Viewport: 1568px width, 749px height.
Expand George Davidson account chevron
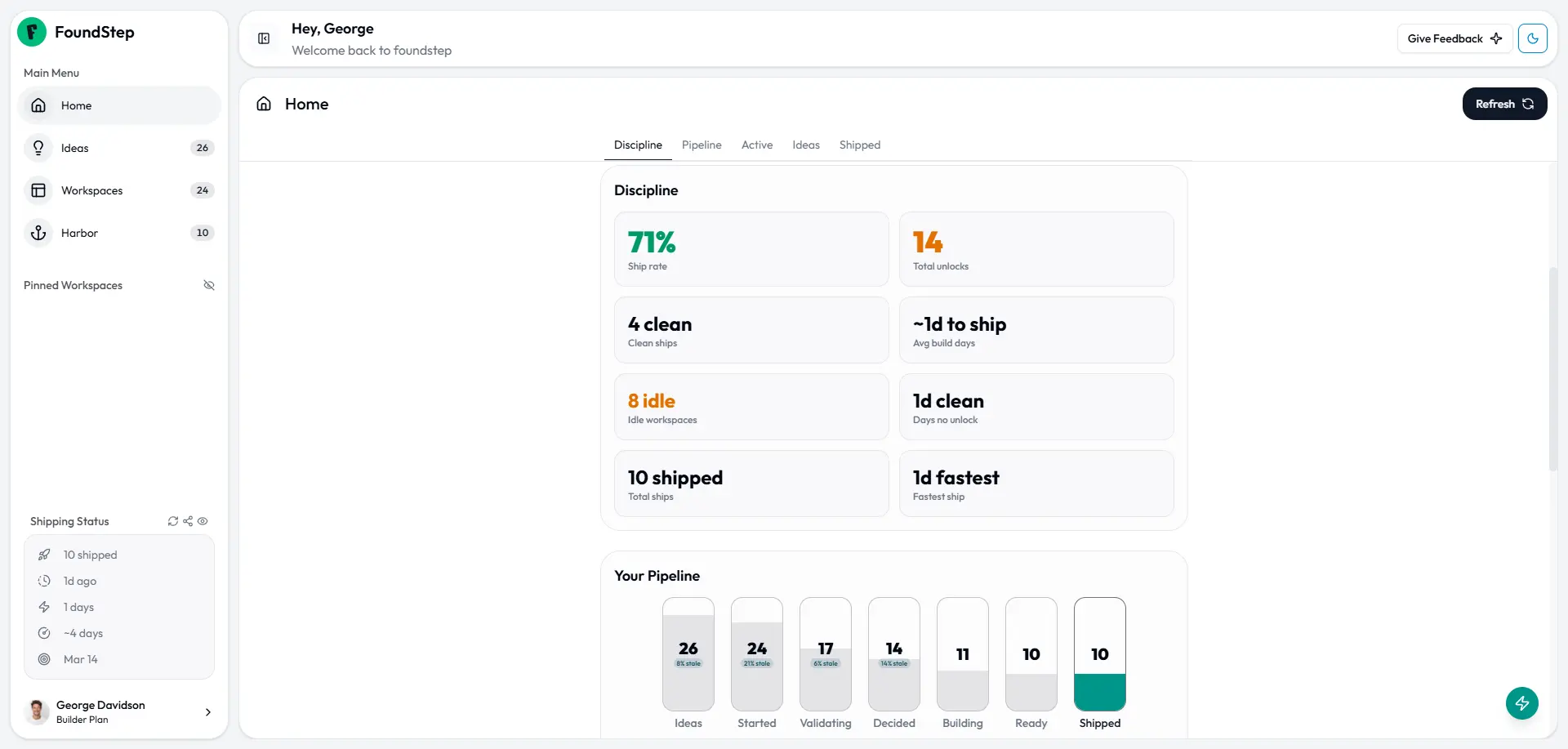[208, 712]
